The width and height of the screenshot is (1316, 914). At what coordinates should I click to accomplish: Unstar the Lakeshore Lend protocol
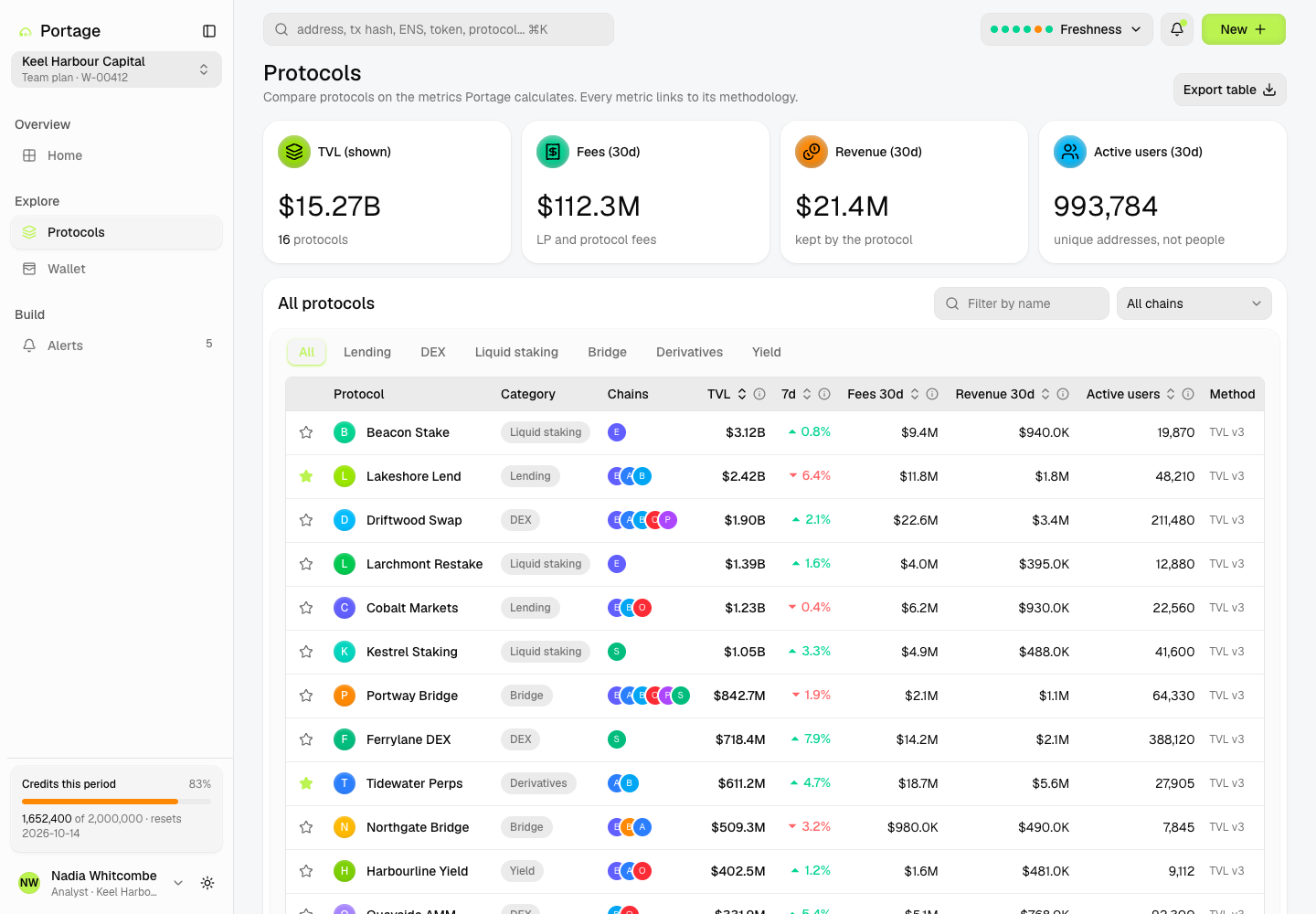point(306,476)
